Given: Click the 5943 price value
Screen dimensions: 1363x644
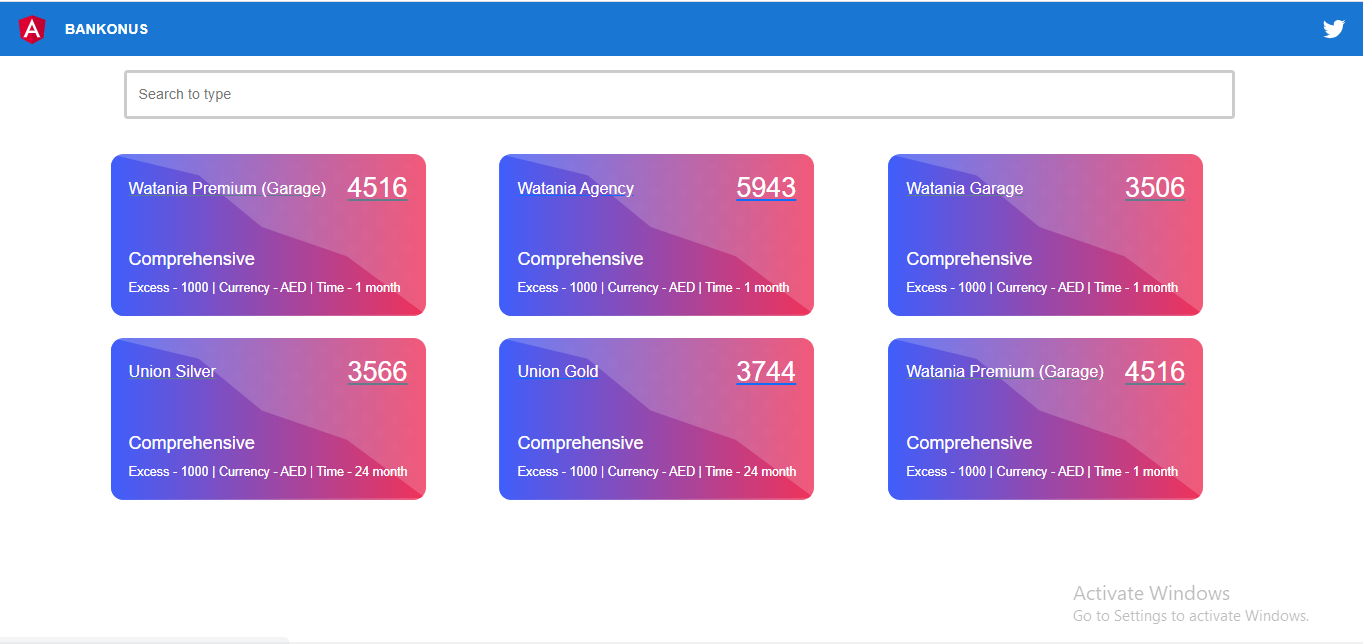Looking at the screenshot, I should point(766,187).
